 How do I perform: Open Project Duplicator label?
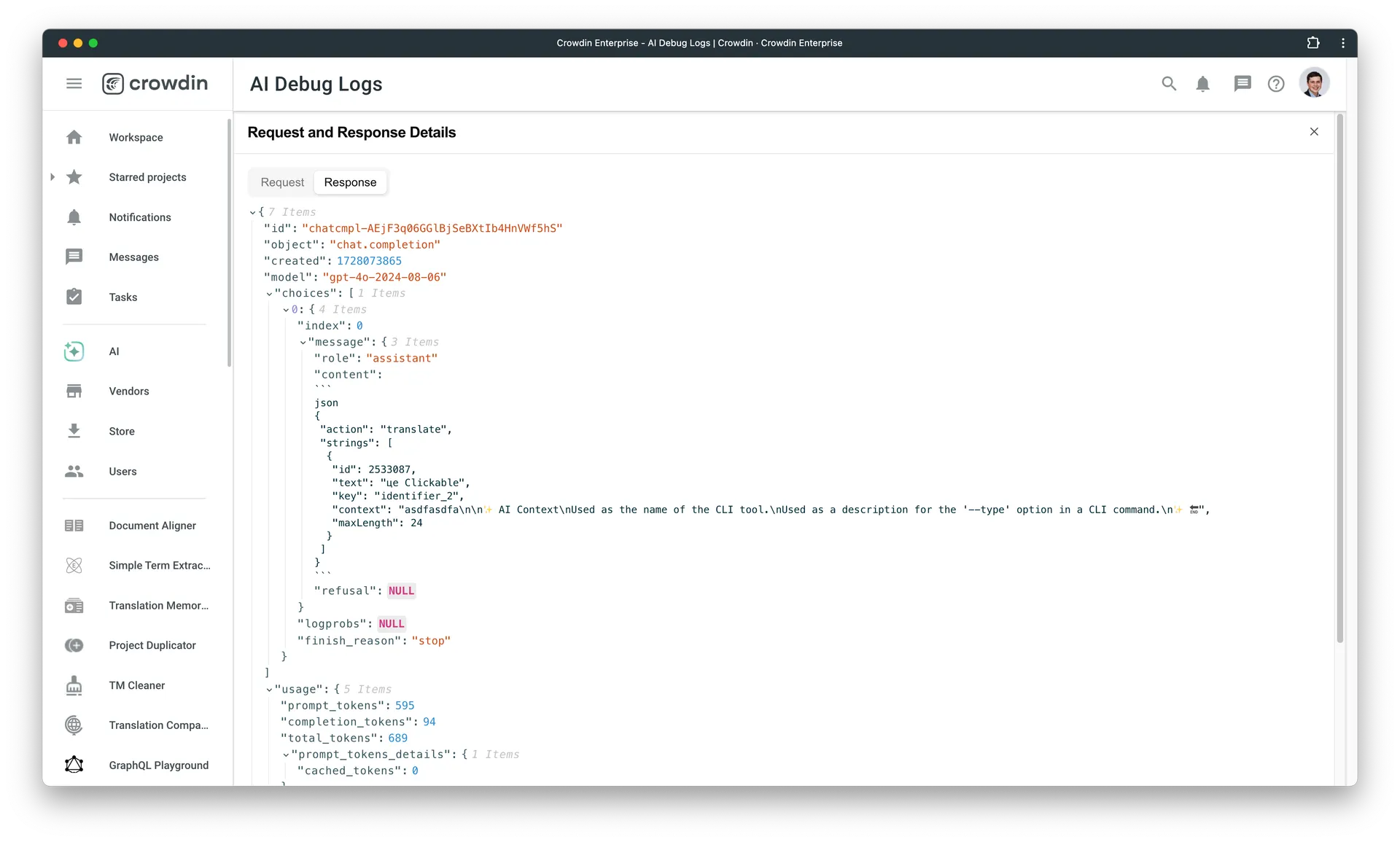152,645
